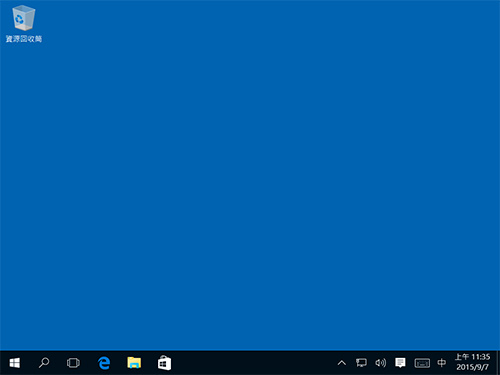Image resolution: width=500 pixels, height=375 pixels.
Task: Open the clock showing 上午 11:35
Action: click(x=472, y=362)
